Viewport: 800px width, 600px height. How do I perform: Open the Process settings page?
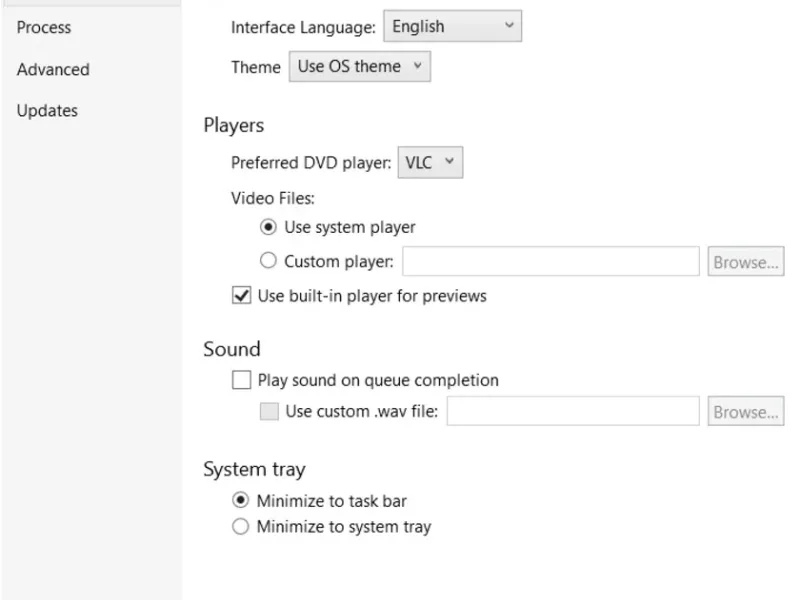44,28
